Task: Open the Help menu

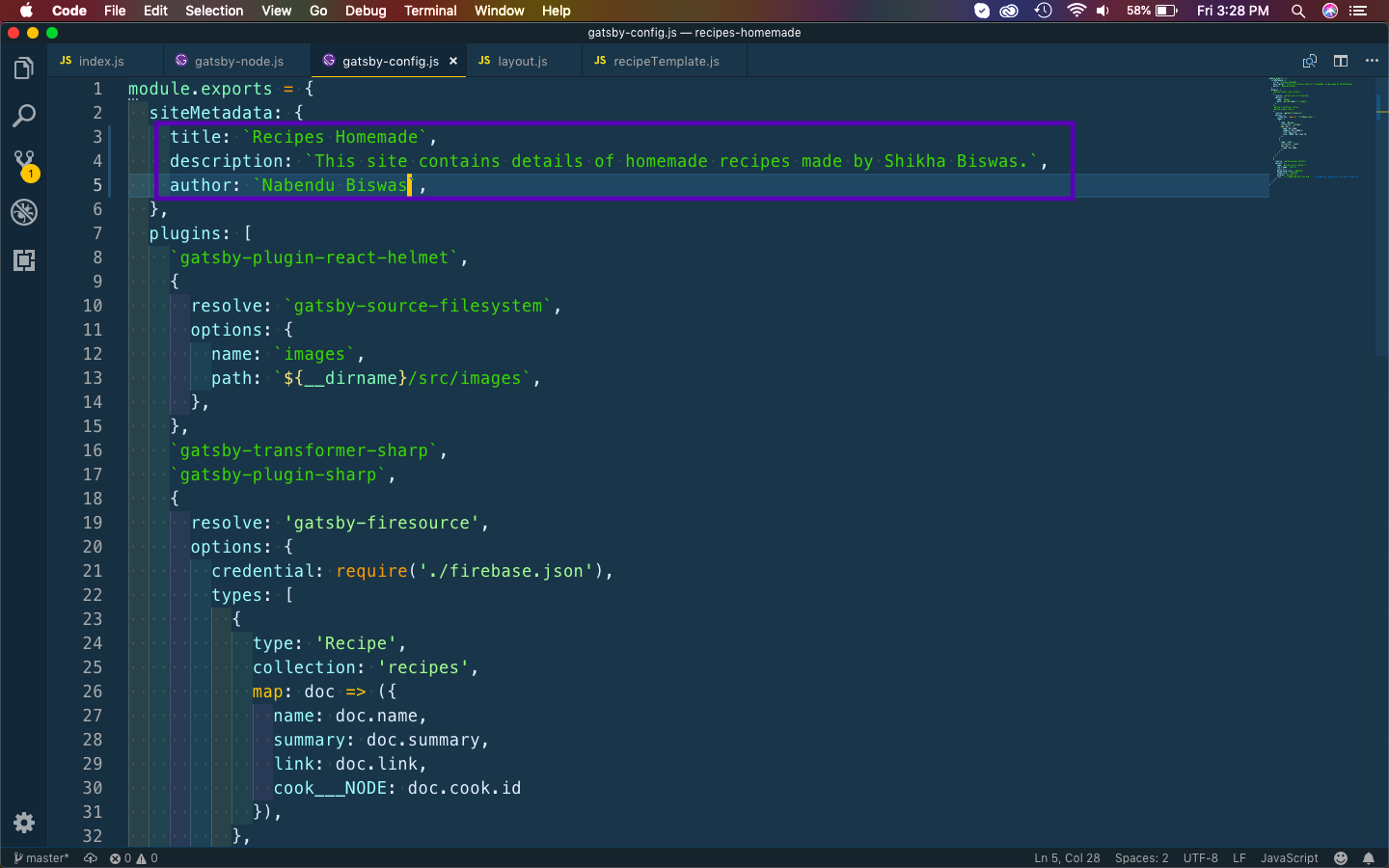Action: (x=556, y=11)
